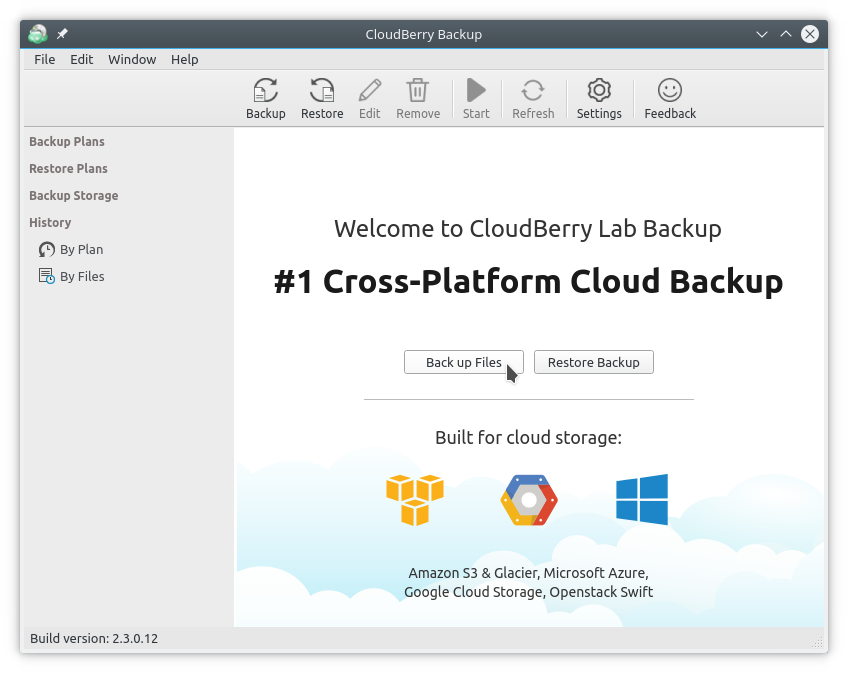Click the Backup toolbar icon
The width and height of the screenshot is (848, 673).
tap(266, 90)
